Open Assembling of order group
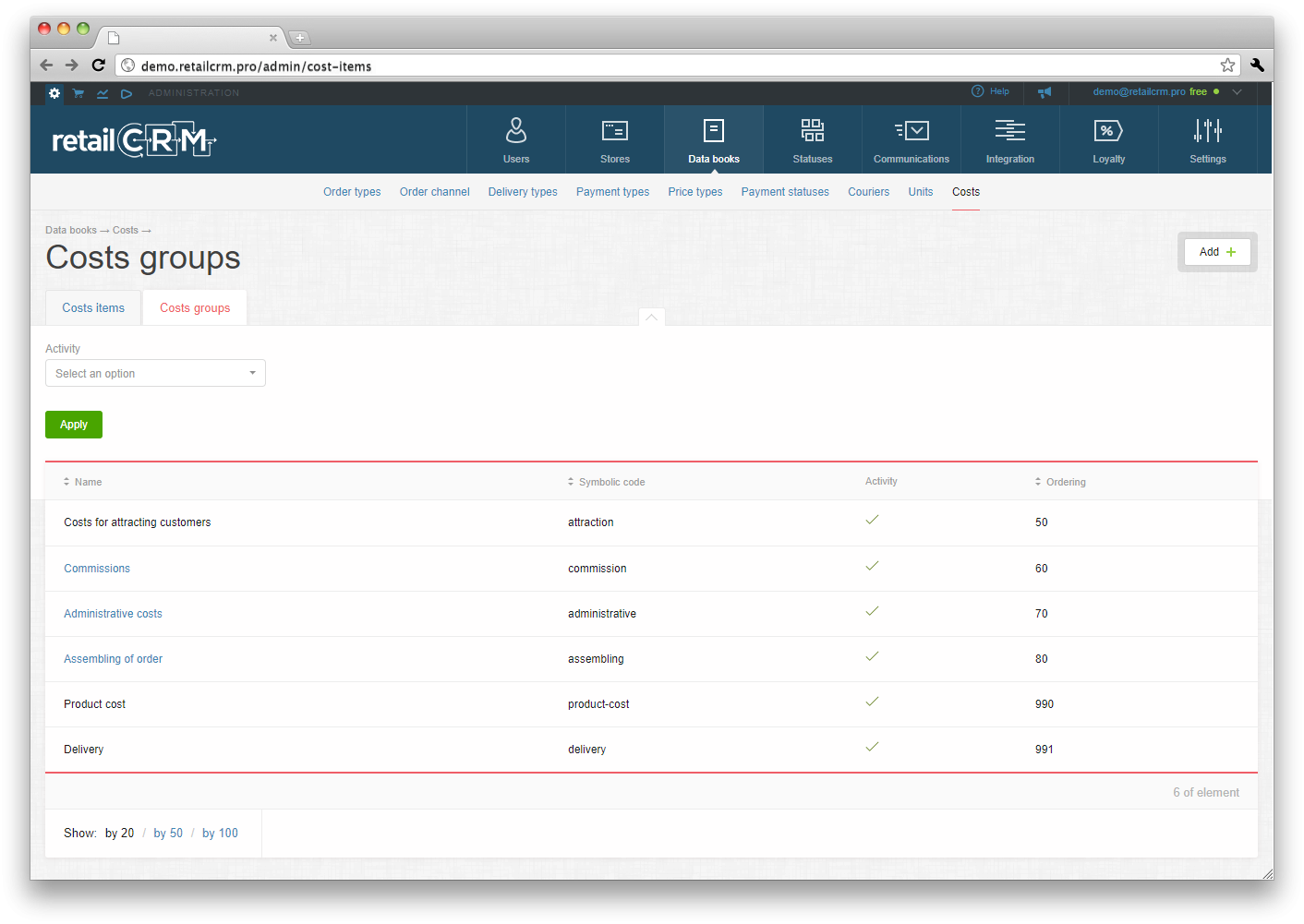The height and width of the screenshot is (924, 1304). coord(113,659)
